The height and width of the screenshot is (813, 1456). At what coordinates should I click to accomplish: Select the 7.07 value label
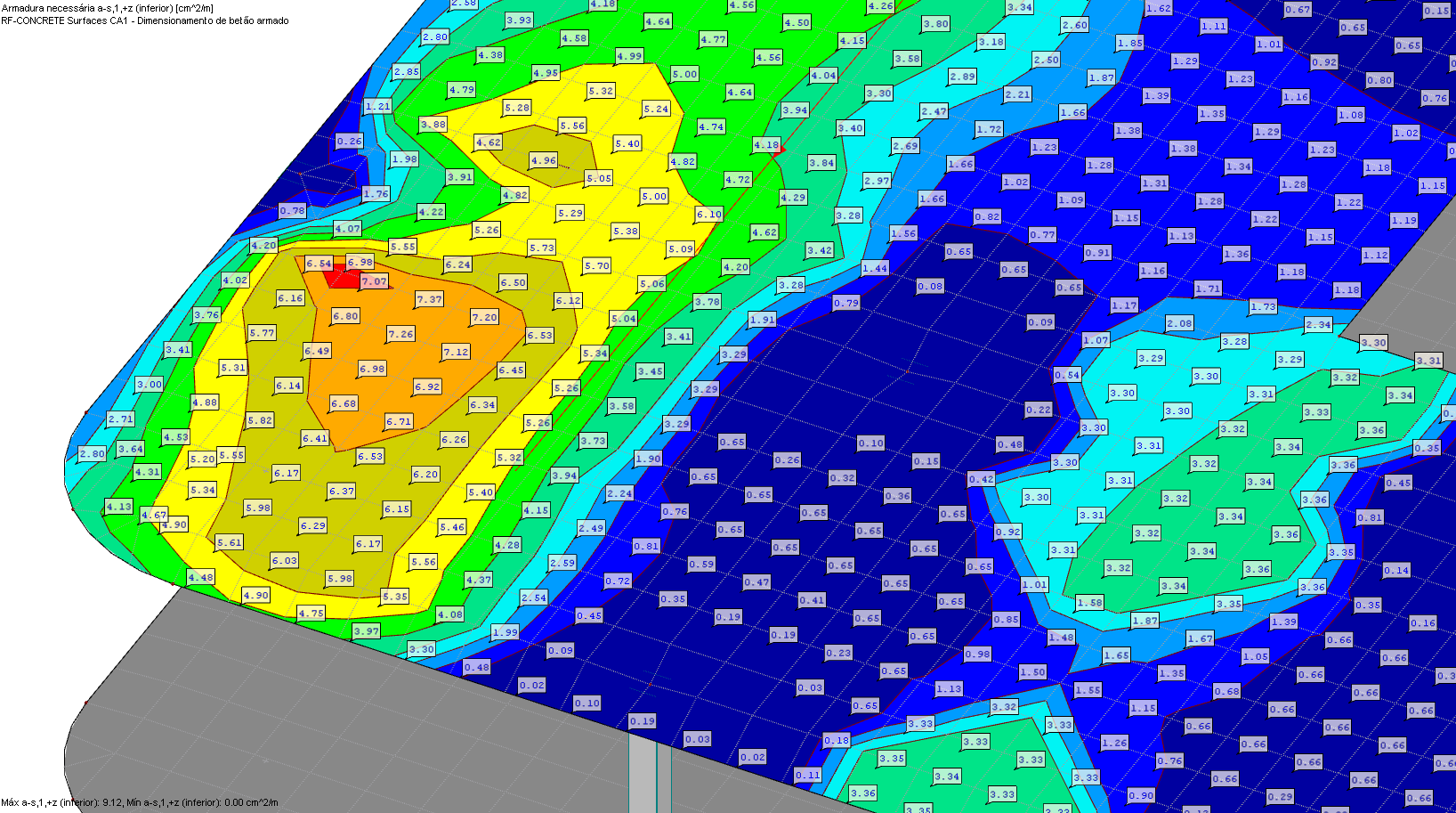(x=375, y=281)
